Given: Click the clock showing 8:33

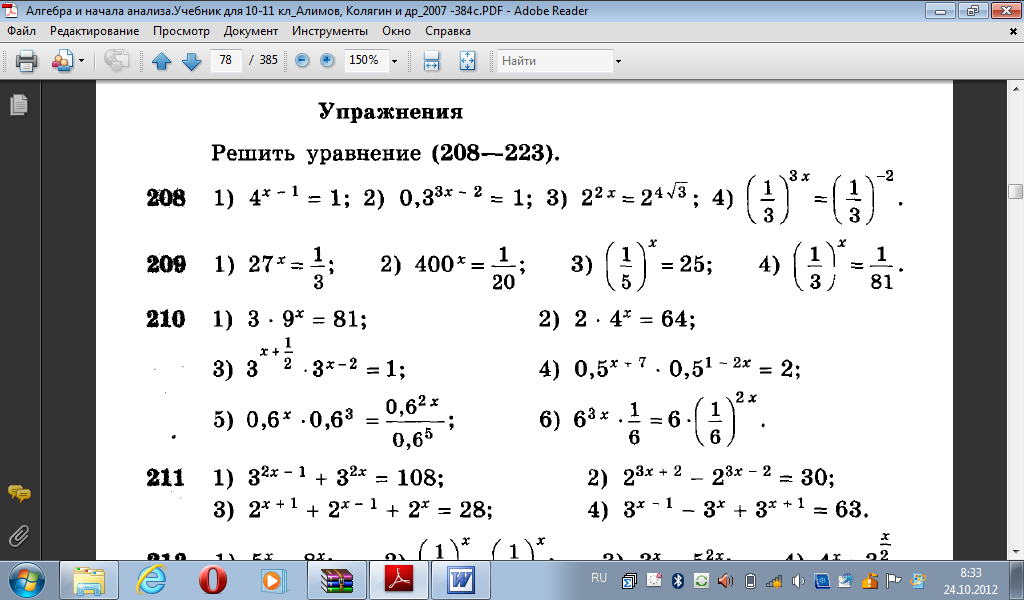Looking at the screenshot, I should tap(970, 573).
